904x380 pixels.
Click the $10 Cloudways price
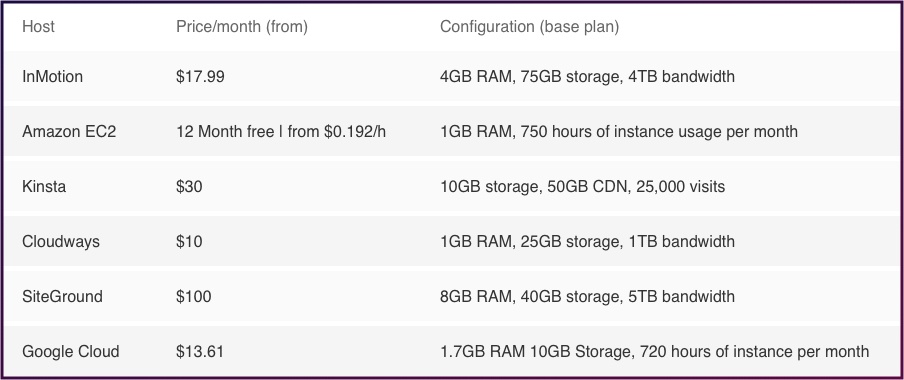(x=189, y=241)
